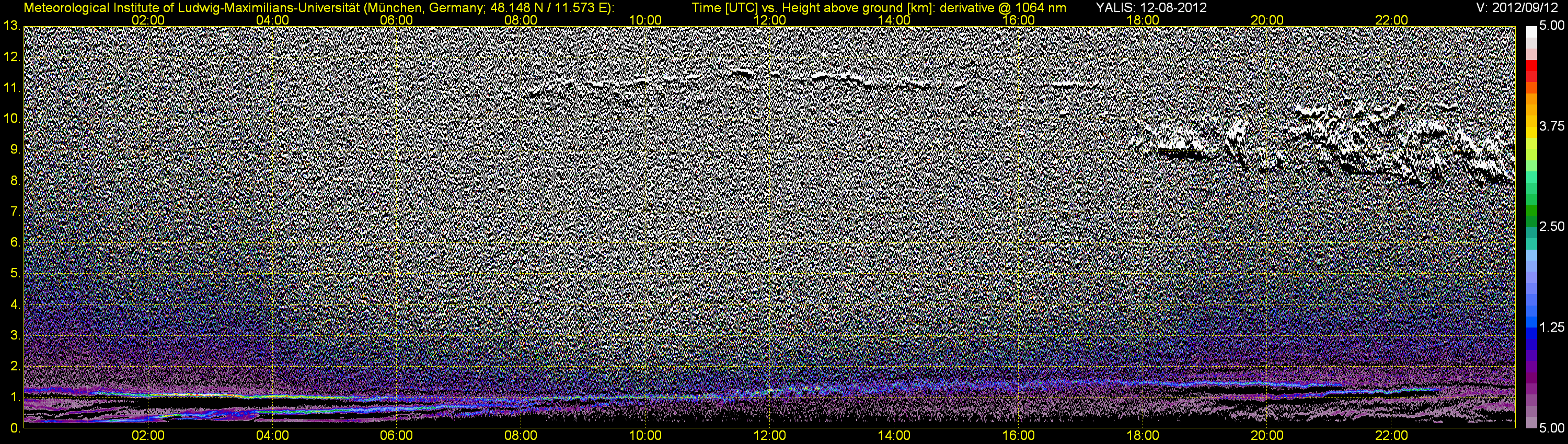
Task: Click the 06:00 label on the bottom time axis
Action: (x=396, y=436)
